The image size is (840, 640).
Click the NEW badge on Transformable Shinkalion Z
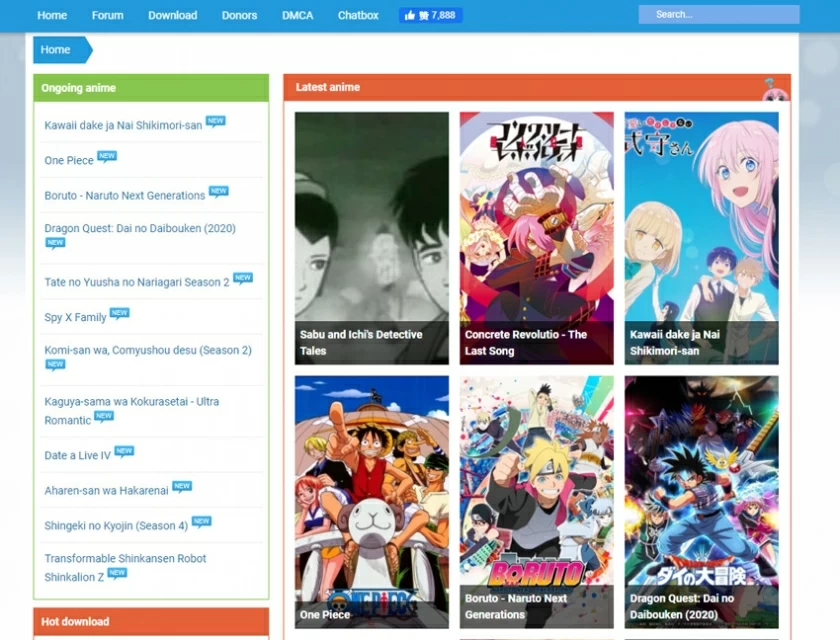(116, 572)
